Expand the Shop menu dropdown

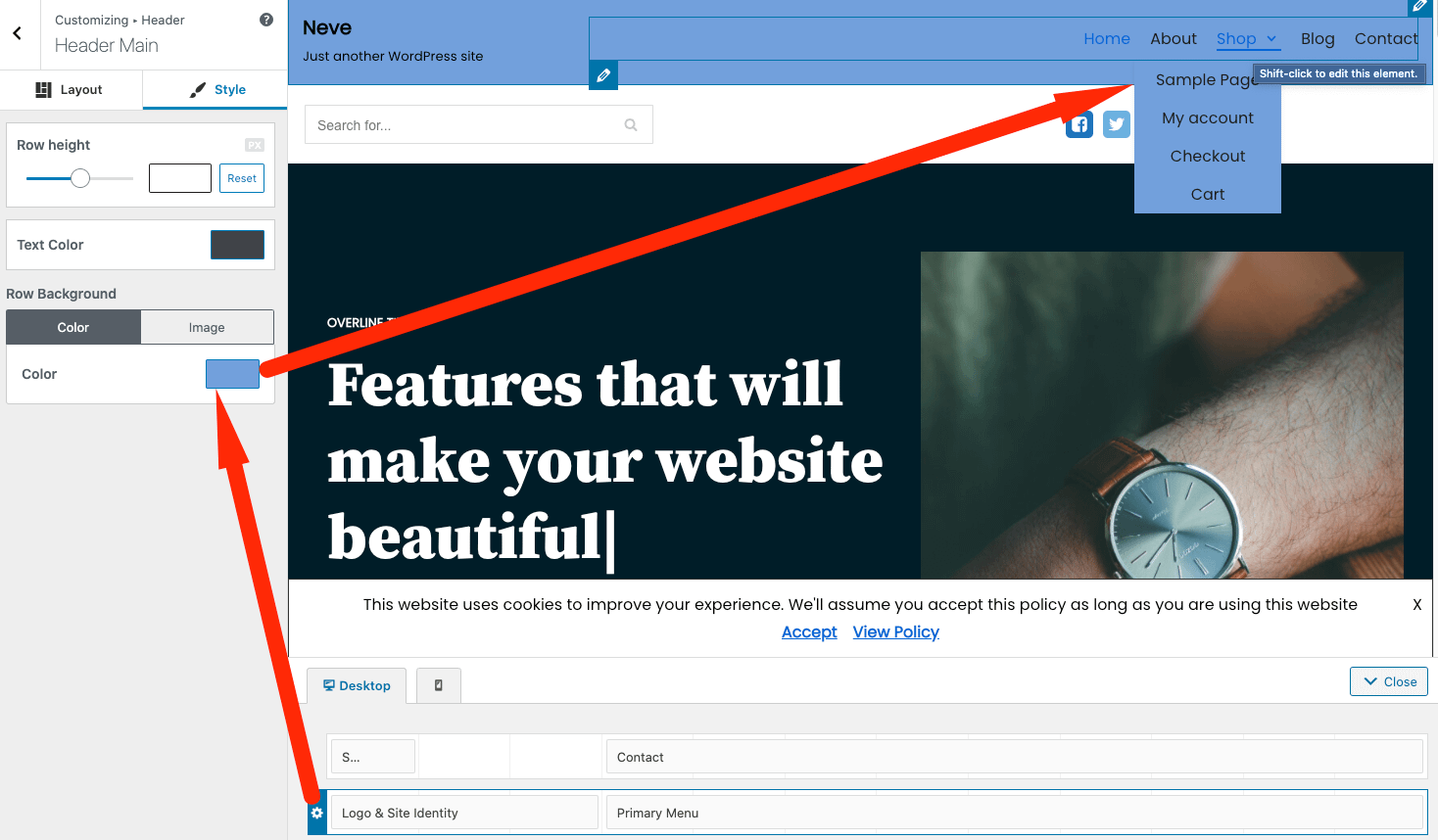coord(1271,39)
